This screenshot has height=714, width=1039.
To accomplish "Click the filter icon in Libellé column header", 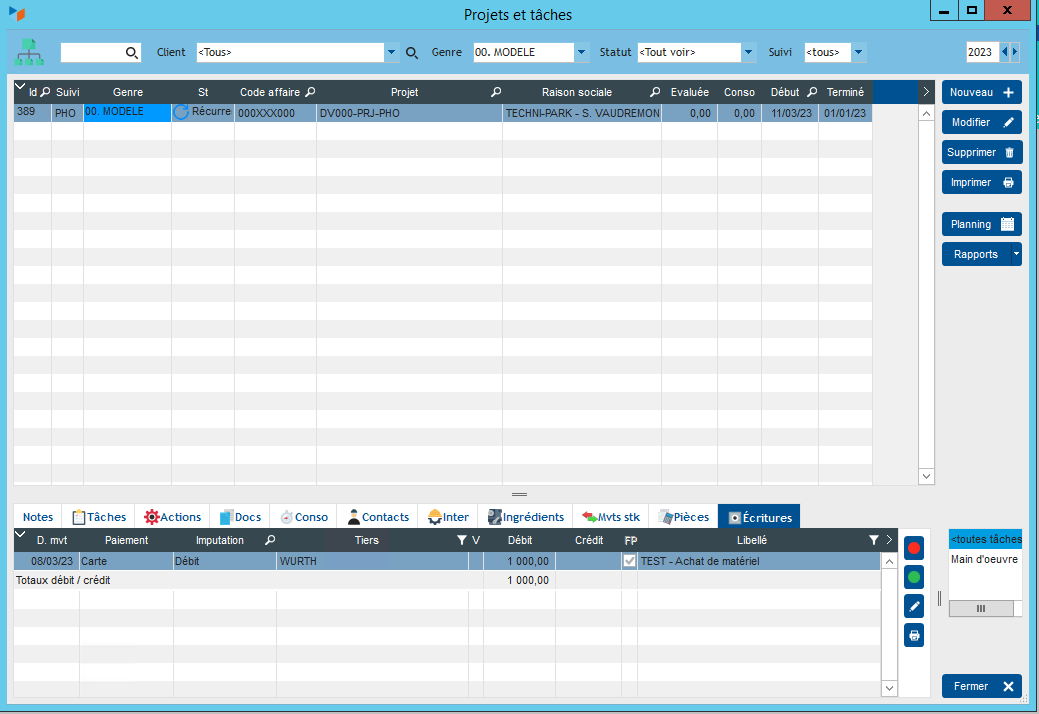I will [x=873, y=540].
